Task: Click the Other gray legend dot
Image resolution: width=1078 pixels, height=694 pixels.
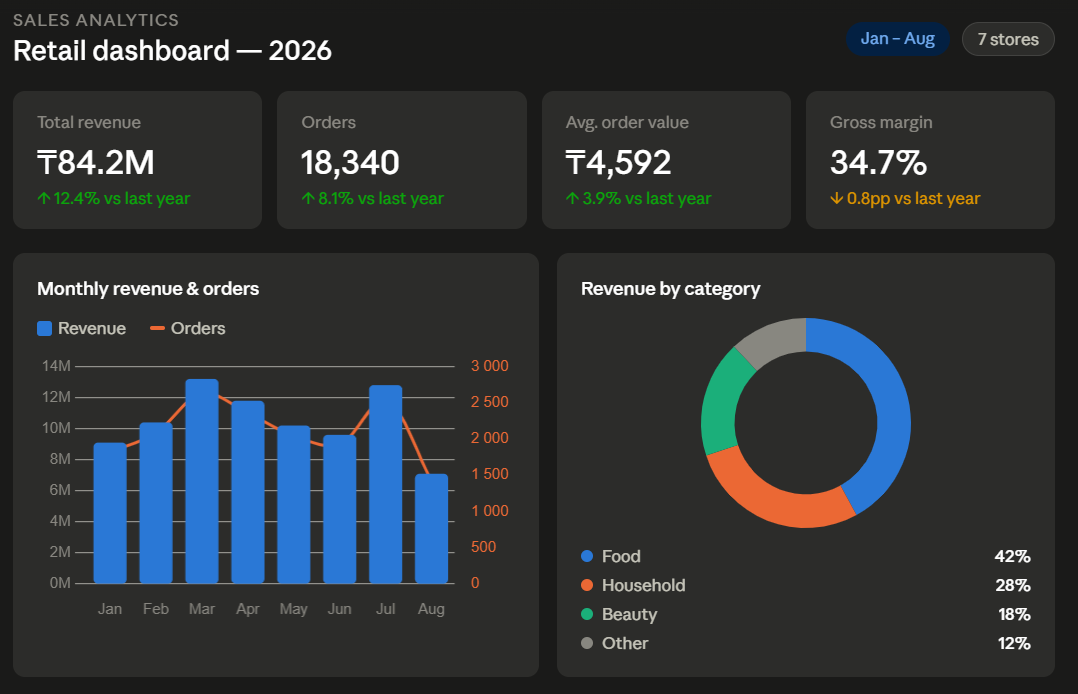Action: coord(587,642)
